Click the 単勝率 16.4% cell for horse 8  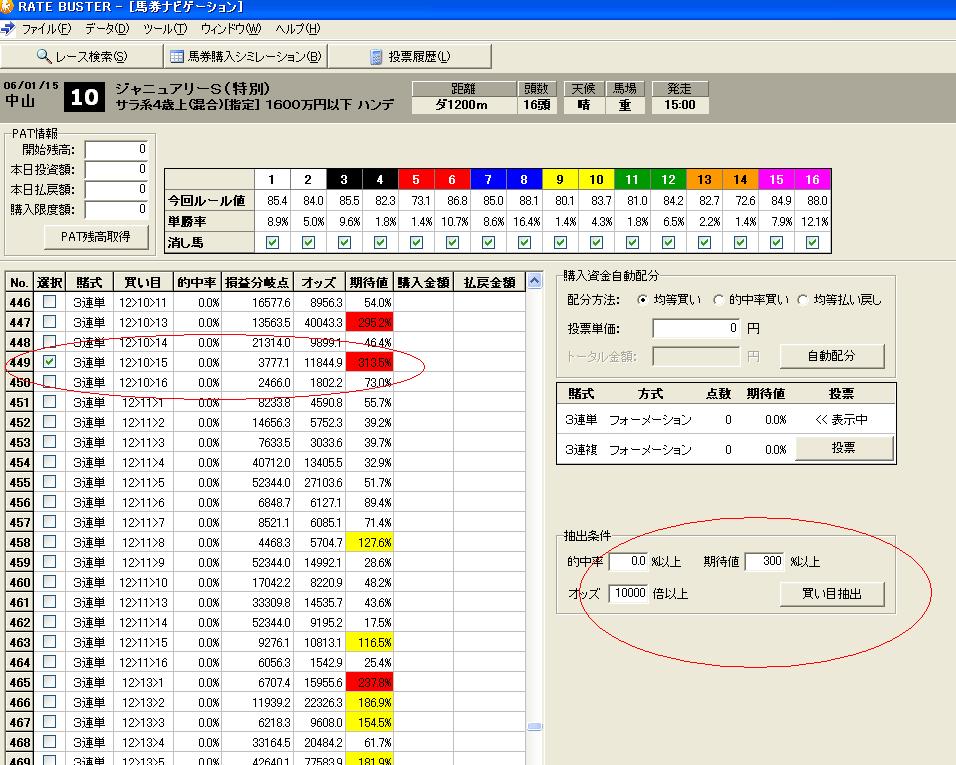pos(525,222)
